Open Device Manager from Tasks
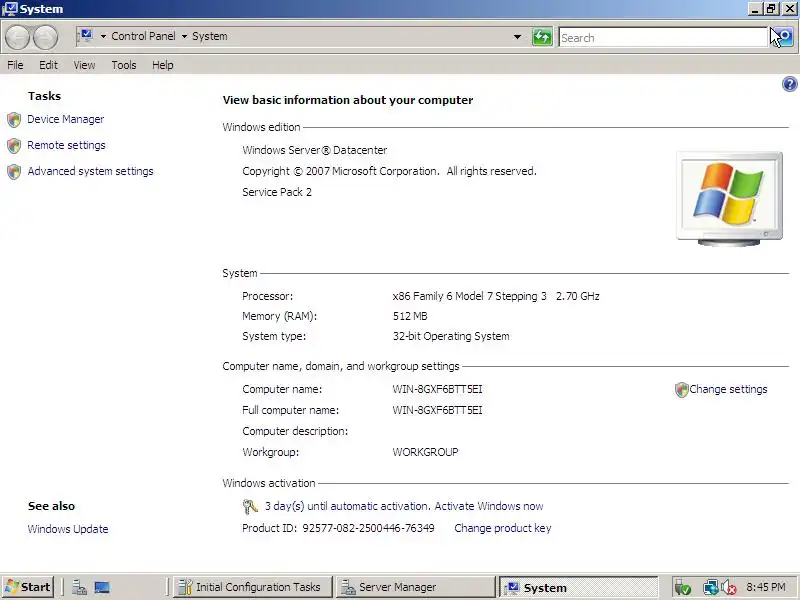This screenshot has height=600, width=800. tap(65, 119)
